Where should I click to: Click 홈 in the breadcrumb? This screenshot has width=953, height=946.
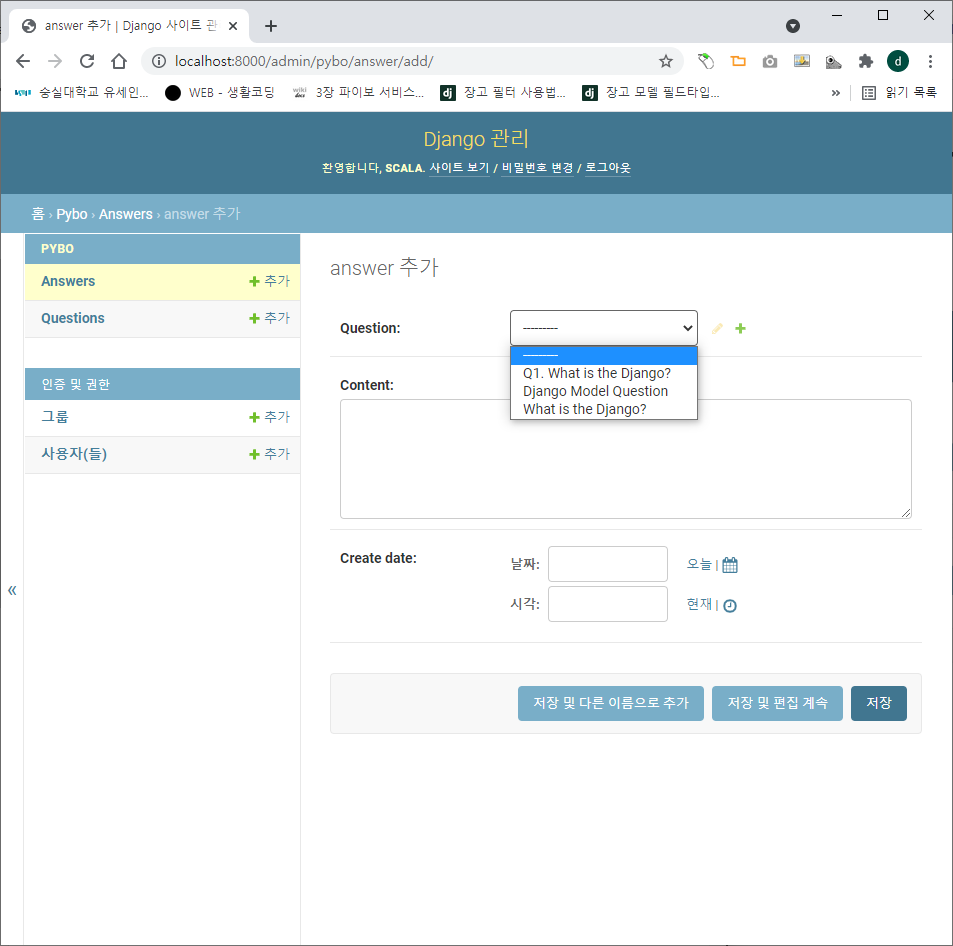[x=38, y=214]
